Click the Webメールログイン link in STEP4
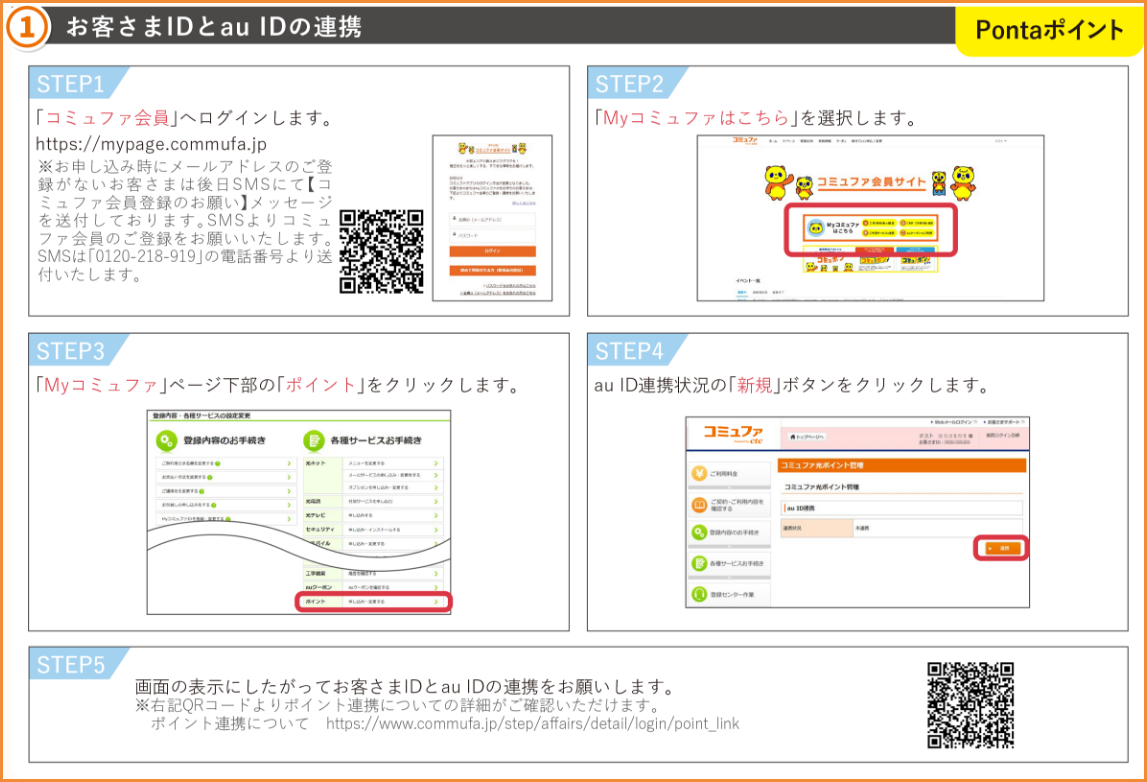Viewport: 1147px width, 782px height. click(953, 422)
